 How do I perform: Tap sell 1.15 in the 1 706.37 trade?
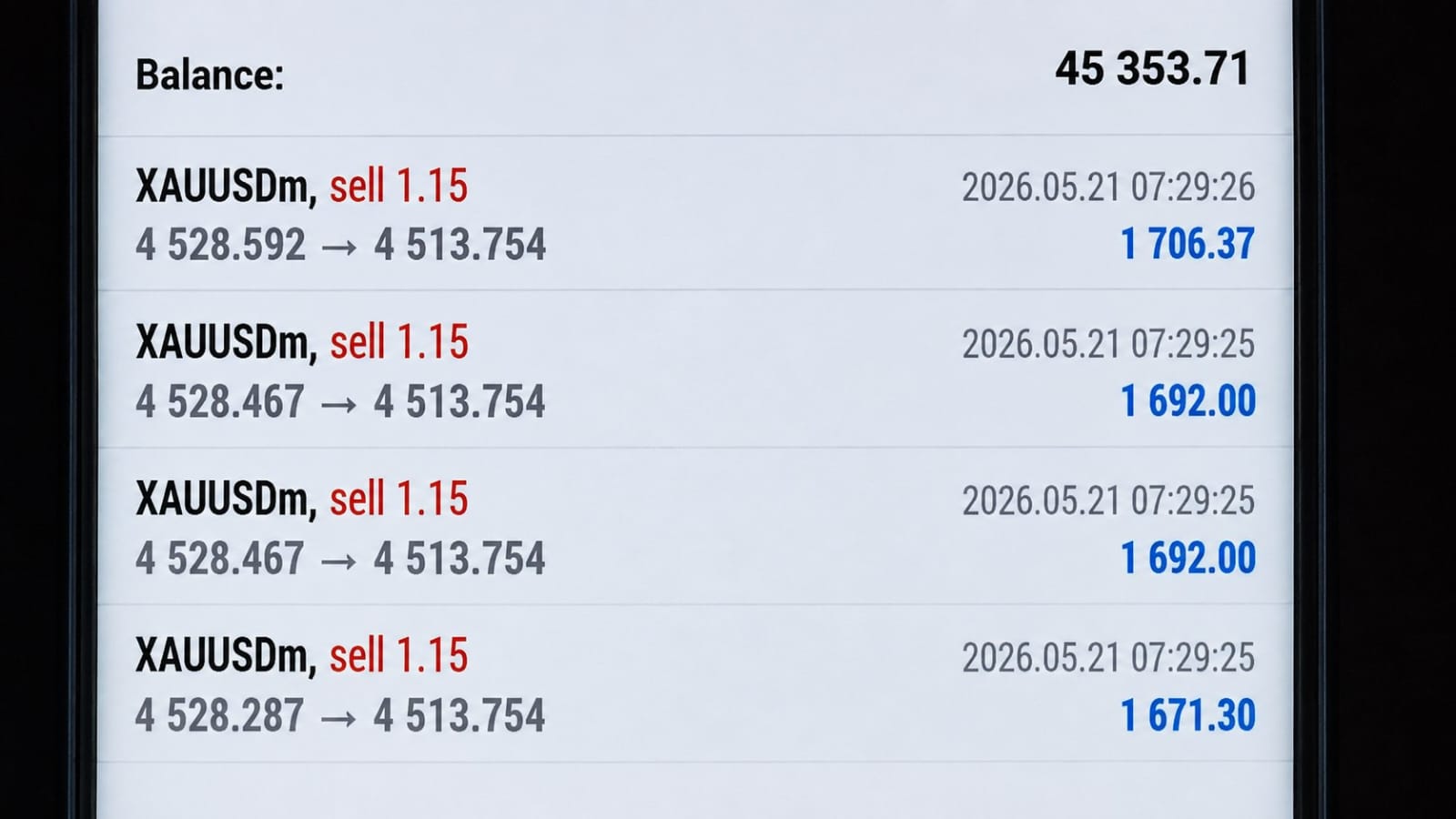399,186
